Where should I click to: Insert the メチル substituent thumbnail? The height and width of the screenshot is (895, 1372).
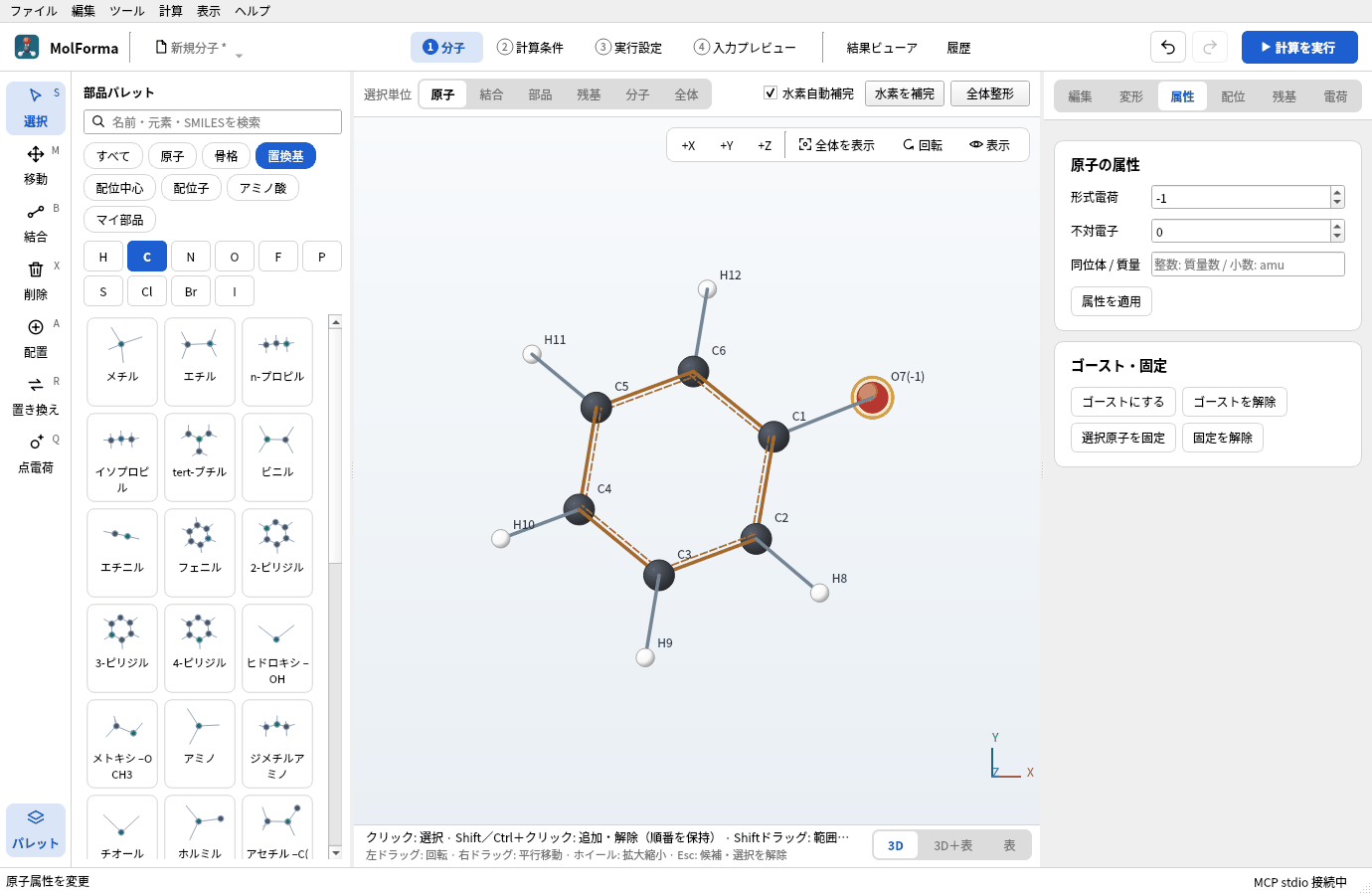[x=122, y=361]
